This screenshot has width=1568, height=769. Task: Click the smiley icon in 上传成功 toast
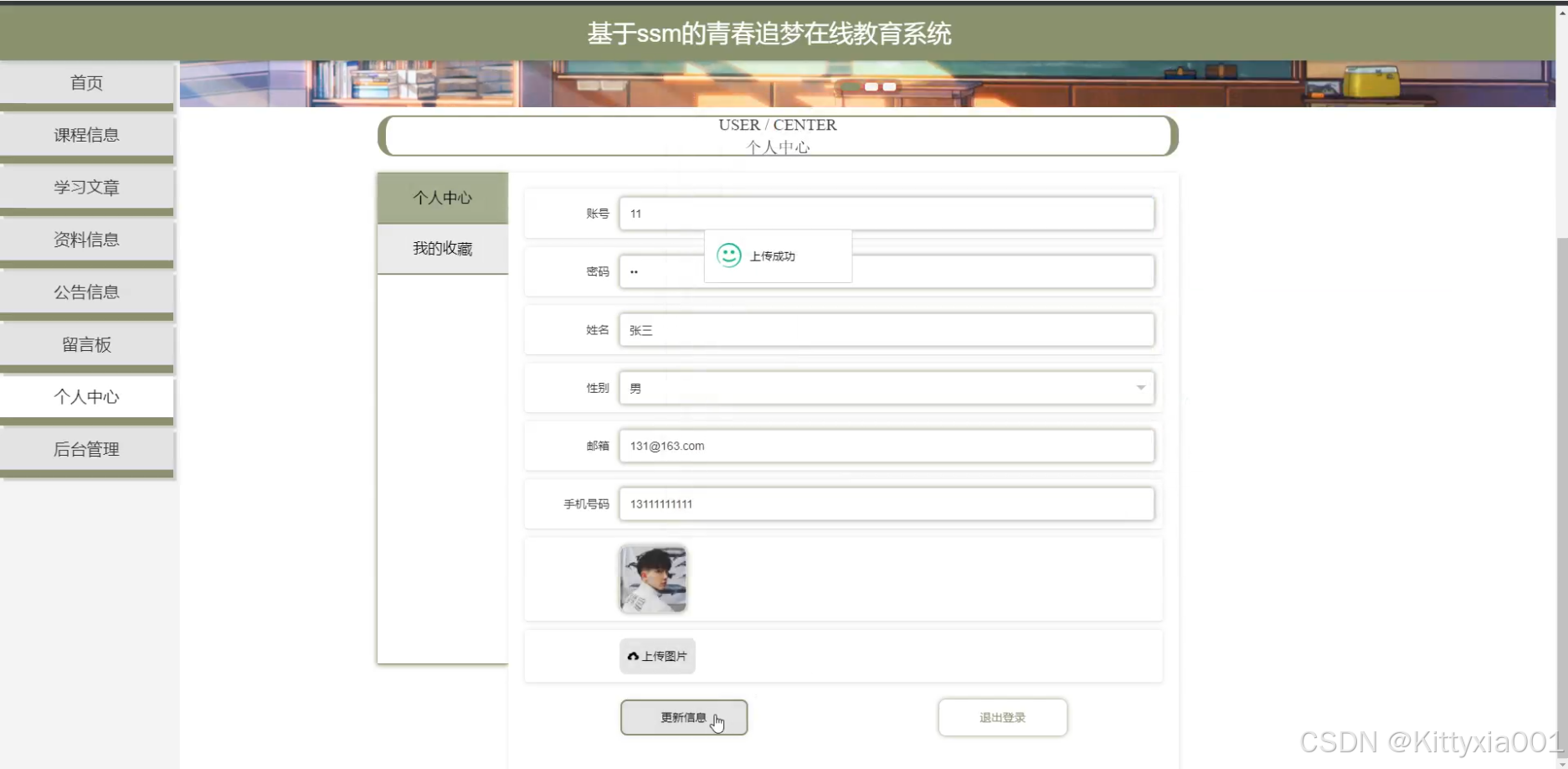tap(729, 255)
